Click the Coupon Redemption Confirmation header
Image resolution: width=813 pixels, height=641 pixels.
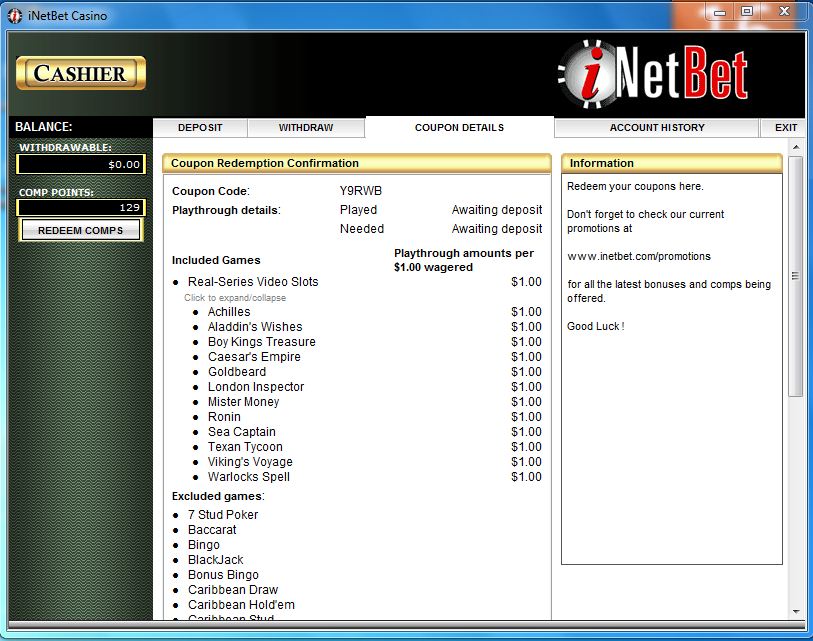357,163
